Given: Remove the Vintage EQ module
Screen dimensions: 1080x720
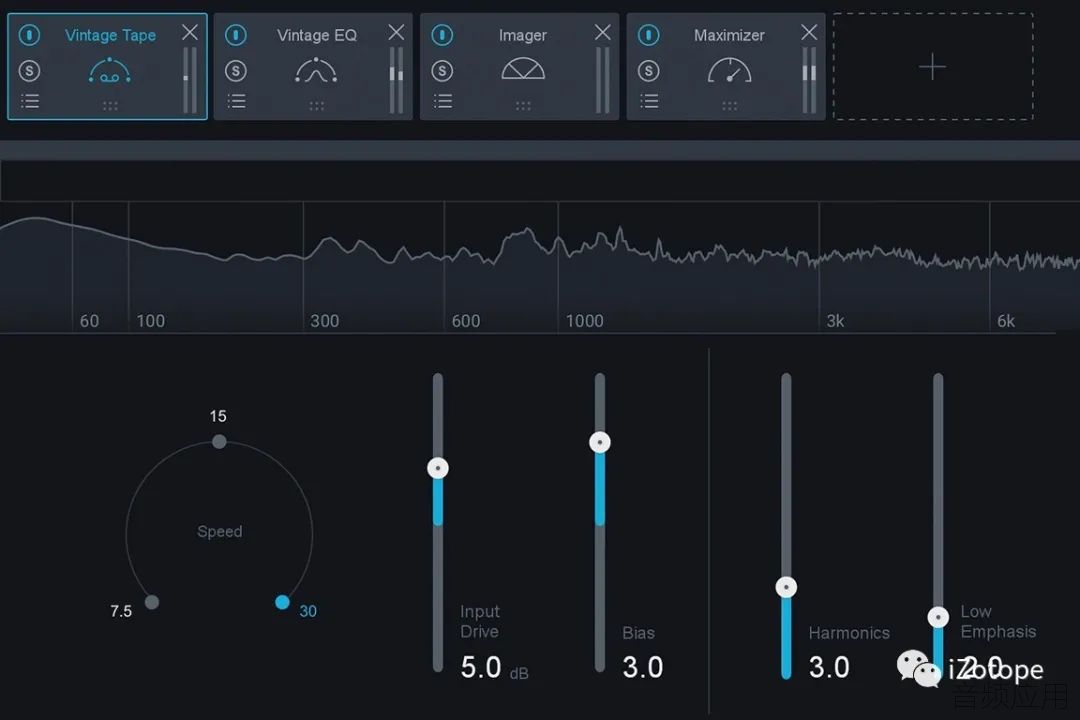Looking at the screenshot, I should 396,32.
